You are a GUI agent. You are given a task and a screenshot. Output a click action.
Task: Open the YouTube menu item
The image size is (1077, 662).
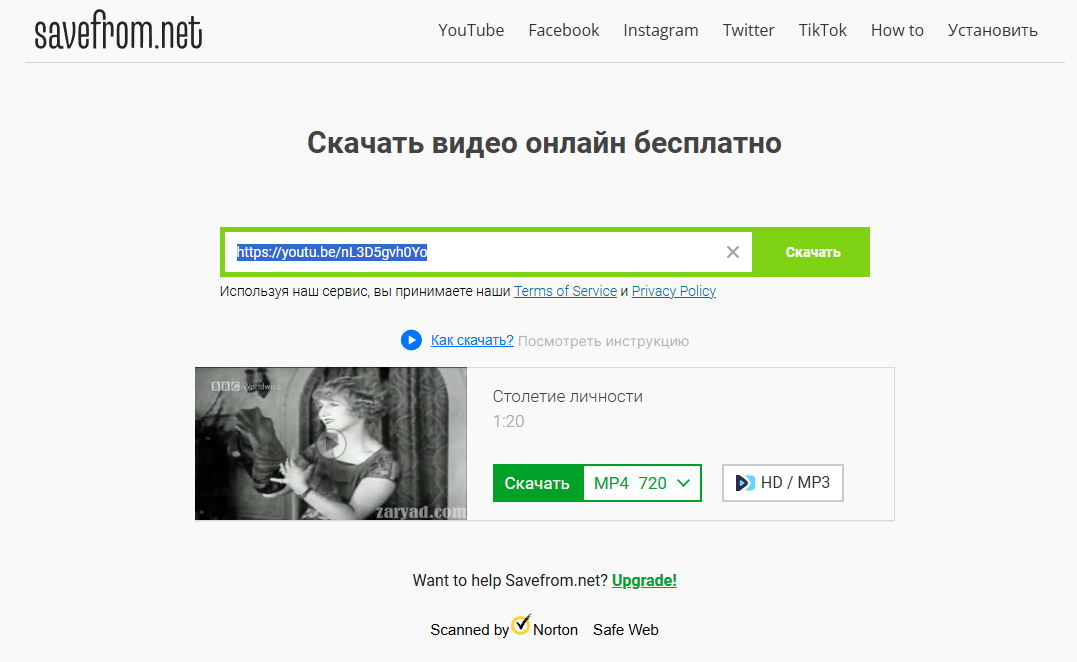pos(471,30)
